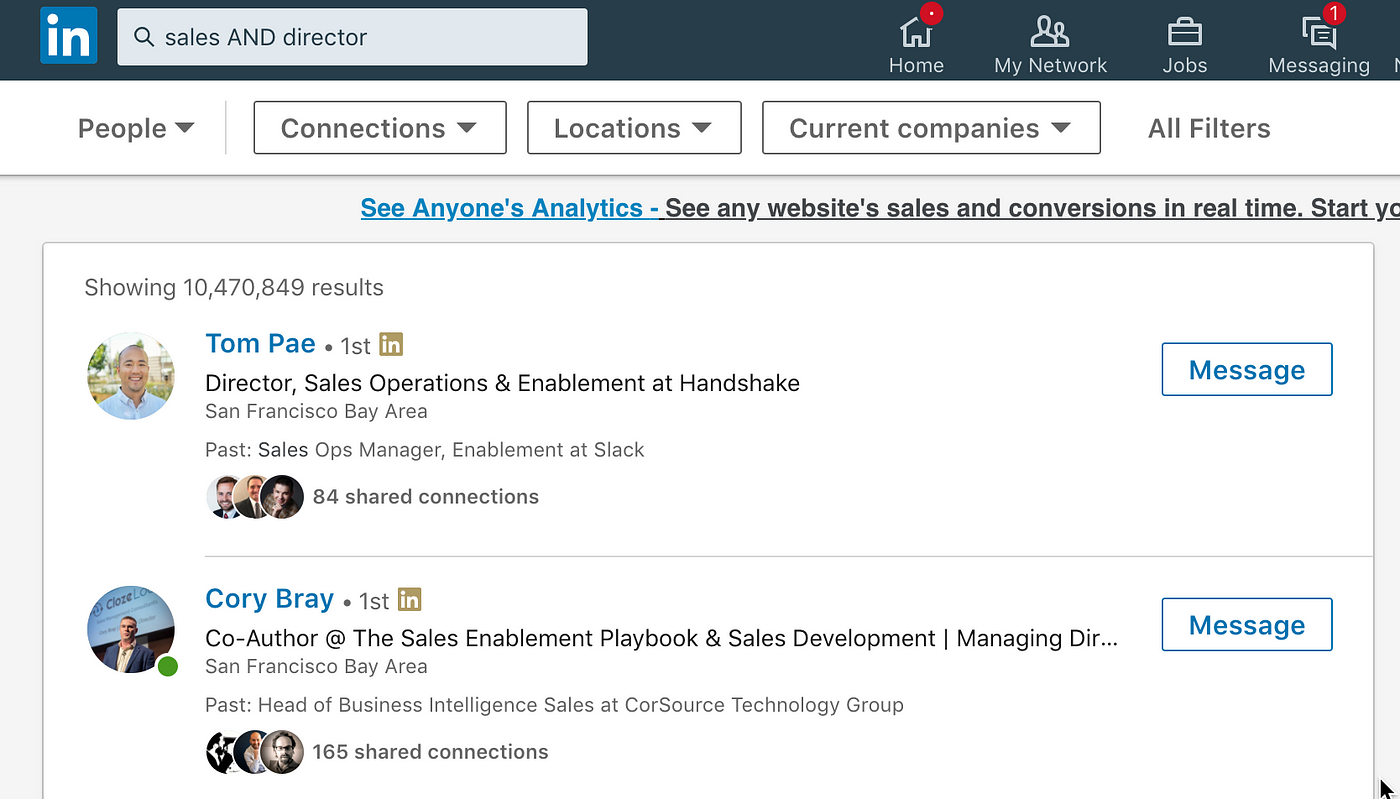Viewport: 1400px width, 799px height.
Task: Click the ad text about website's sales and conversions
Action: click(x=1032, y=208)
